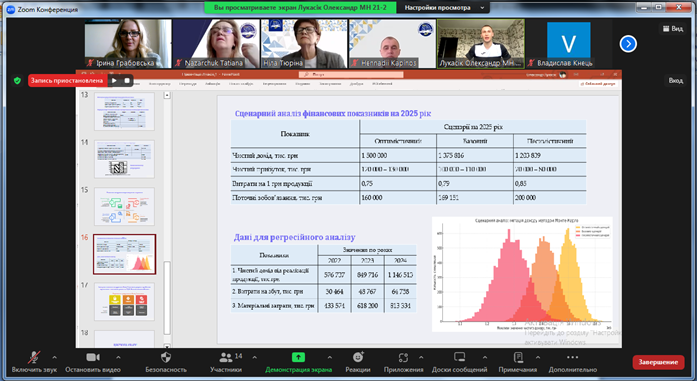Screen dimensions: 698x382
Task: Click the green encryption shield icon
Action: point(17,81)
